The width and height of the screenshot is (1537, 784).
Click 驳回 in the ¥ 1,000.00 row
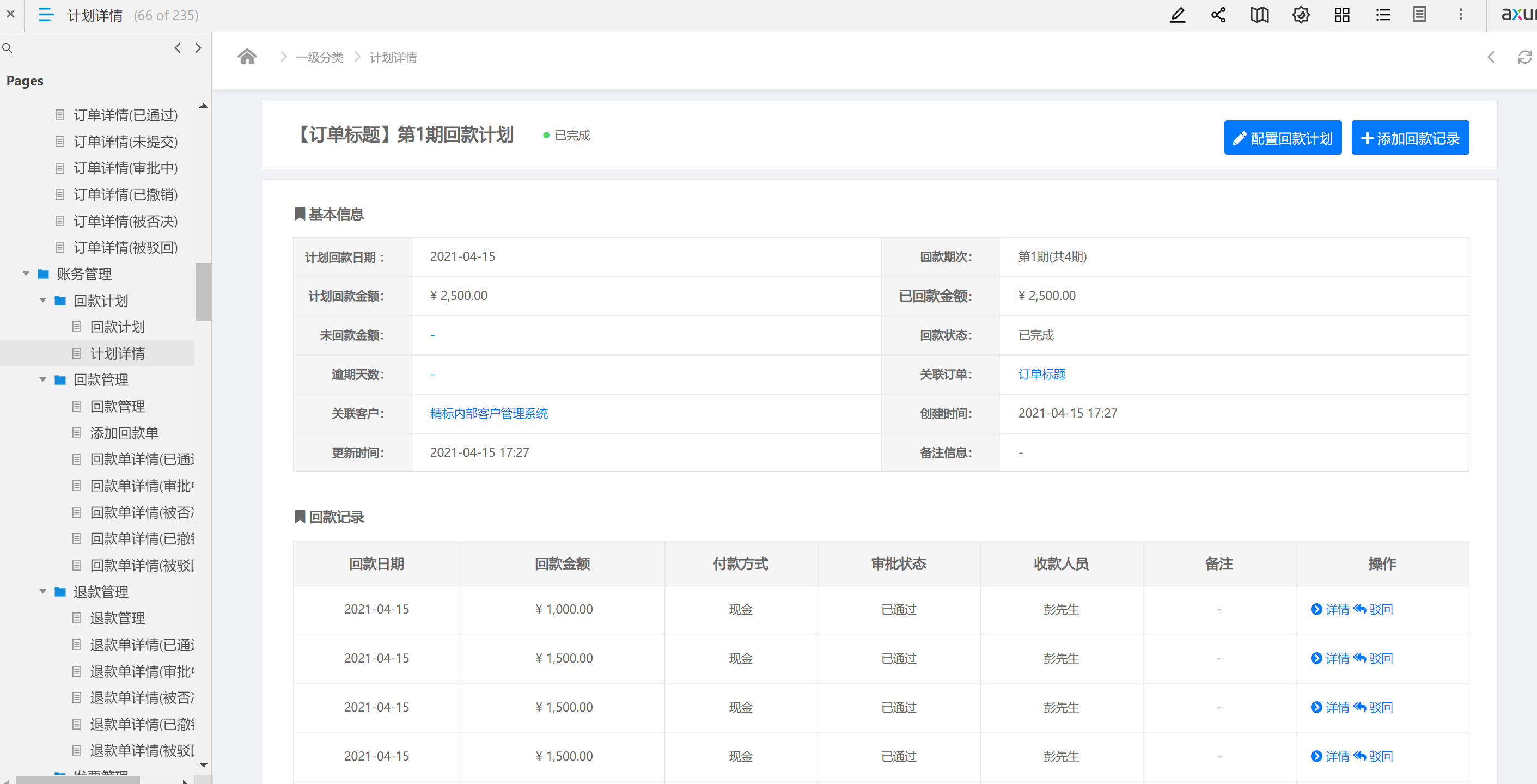click(1373, 609)
